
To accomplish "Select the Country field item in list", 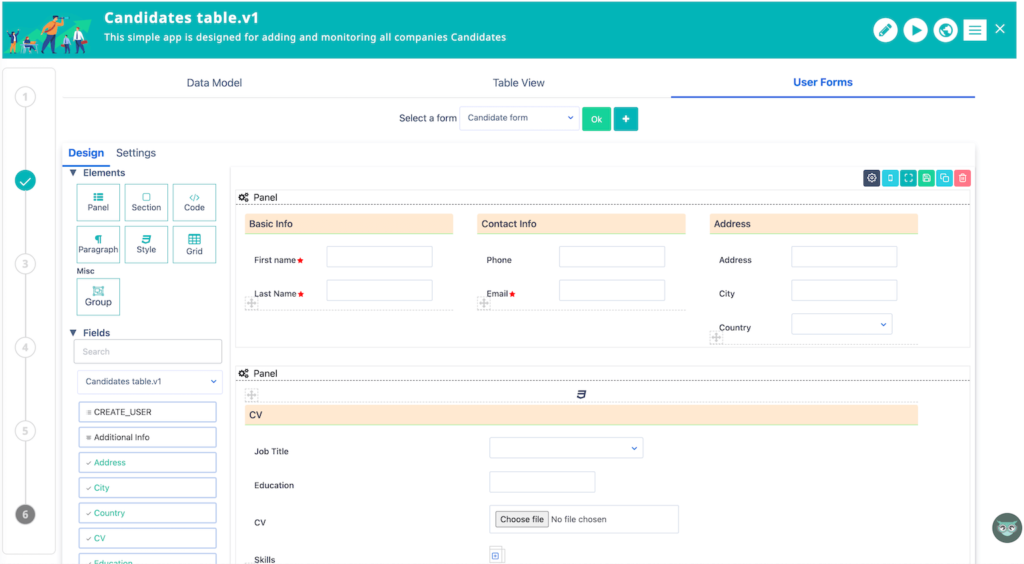I will (148, 513).
